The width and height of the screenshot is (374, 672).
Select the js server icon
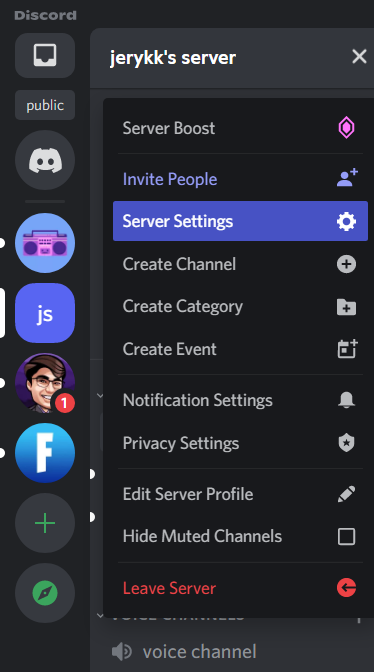[x=45, y=313]
